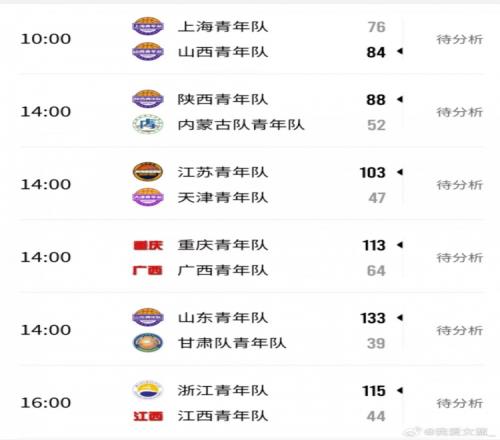Open 待分析 for the 10:00 match
The width and height of the screenshot is (500, 440).
tap(460, 39)
